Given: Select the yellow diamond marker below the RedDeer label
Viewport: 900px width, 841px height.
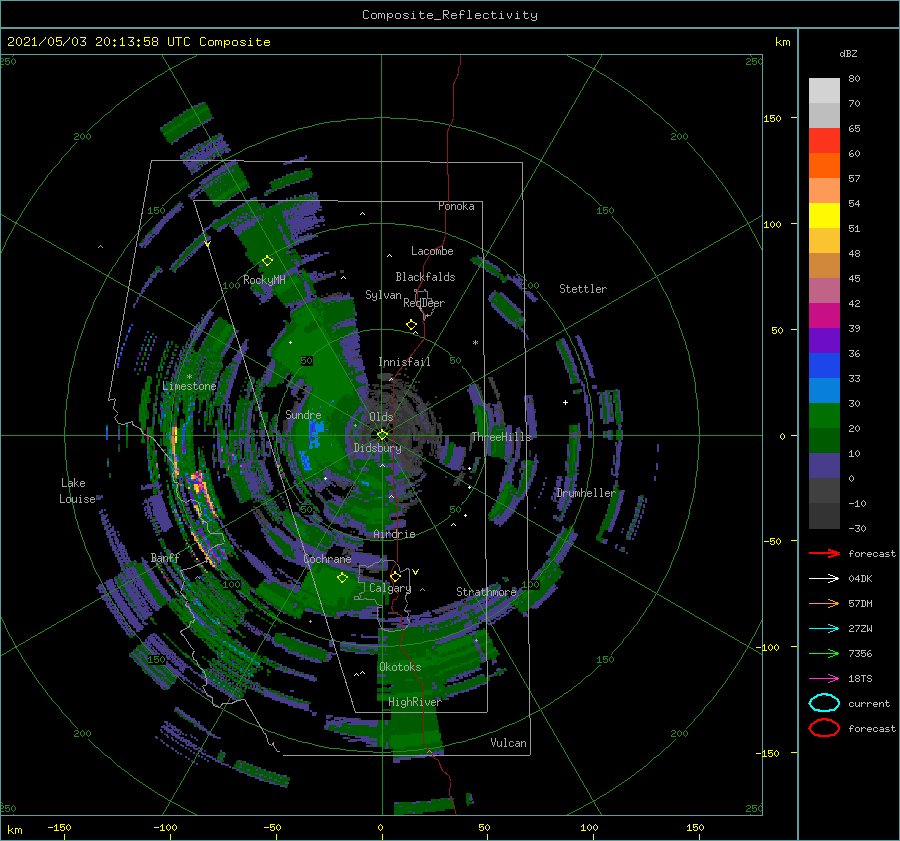Looking at the screenshot, I should pyautogui.click(x=412, y=325).
